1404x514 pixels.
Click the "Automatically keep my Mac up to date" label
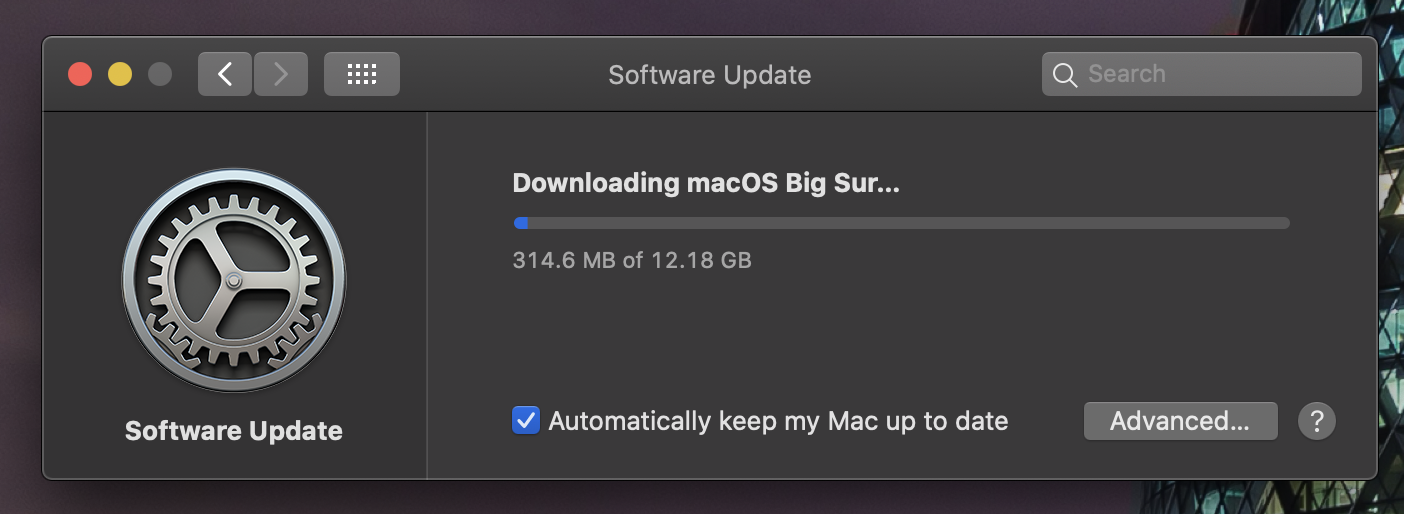pos(778,421)
